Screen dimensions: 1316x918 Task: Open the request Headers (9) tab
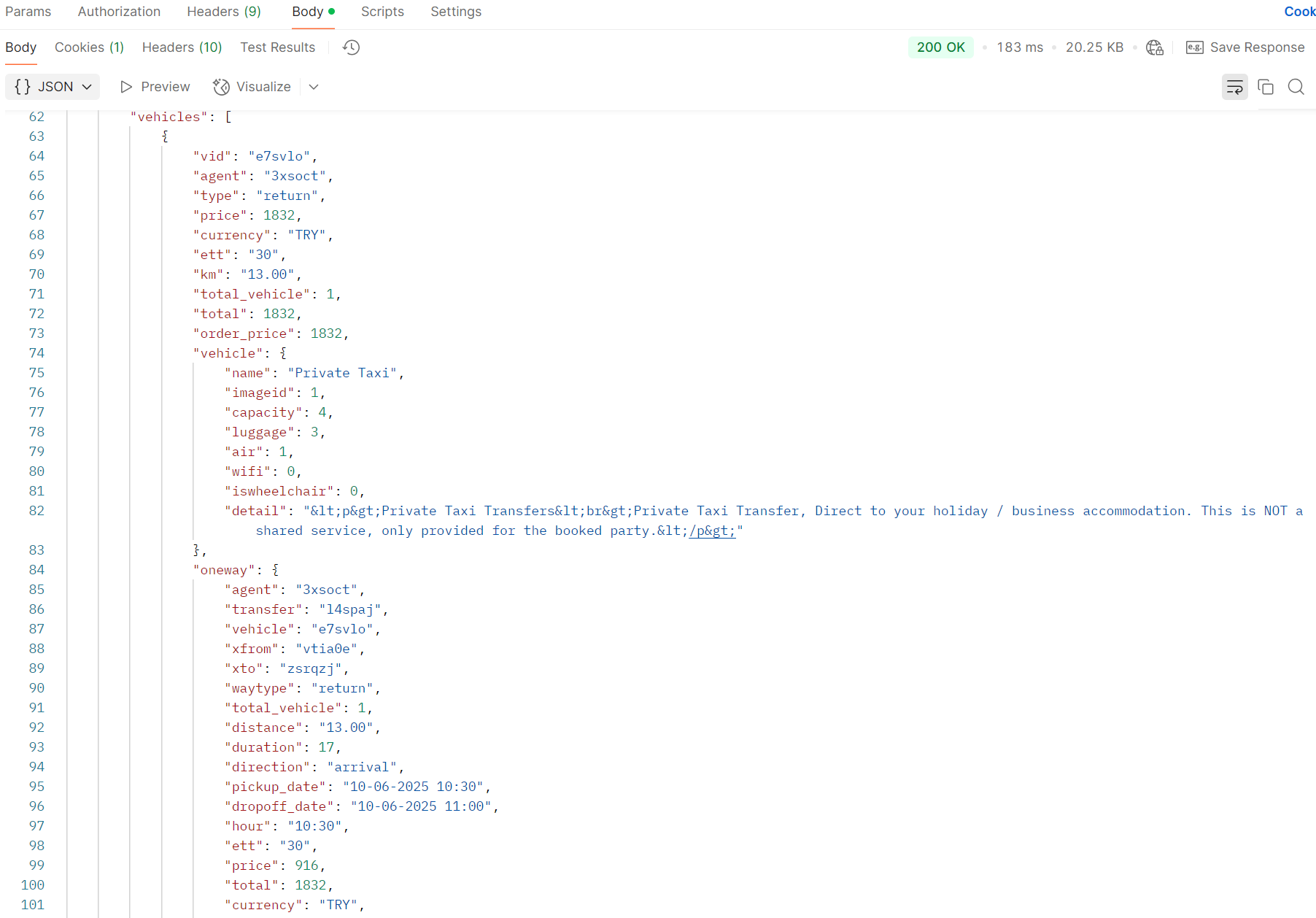point(223,12)
